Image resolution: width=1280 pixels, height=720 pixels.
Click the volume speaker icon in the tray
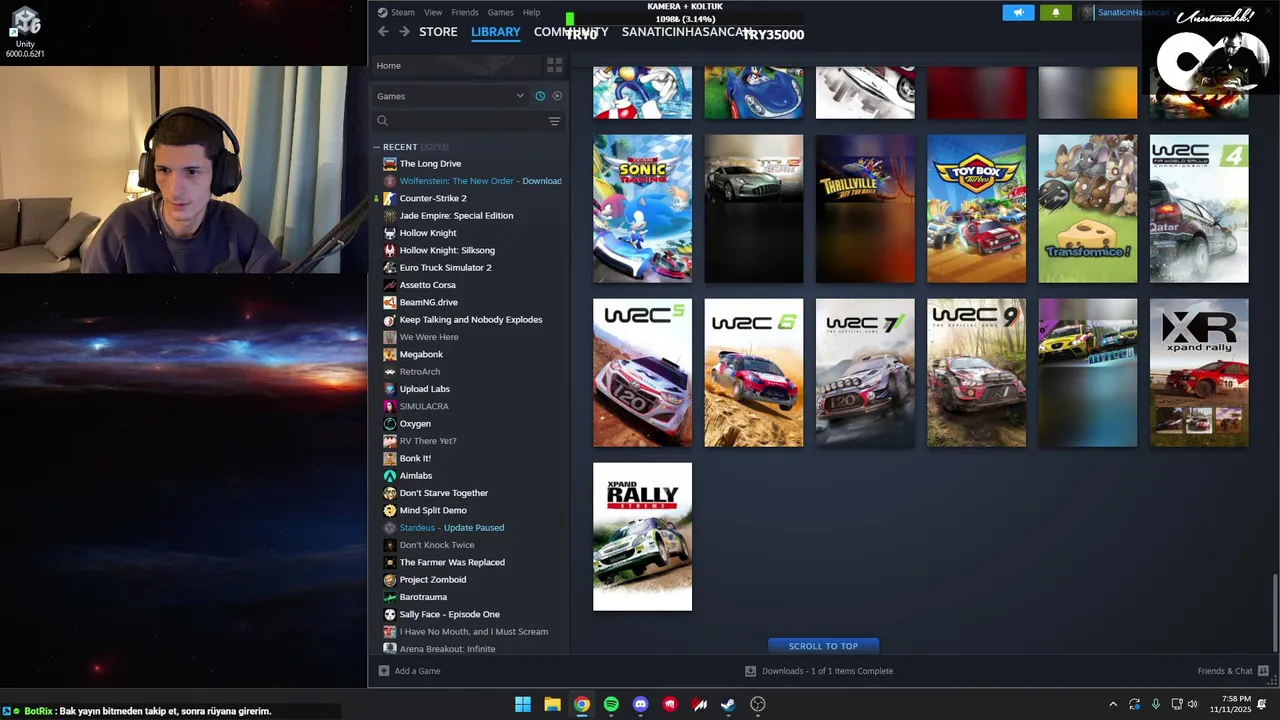[x=1192, y=704]
